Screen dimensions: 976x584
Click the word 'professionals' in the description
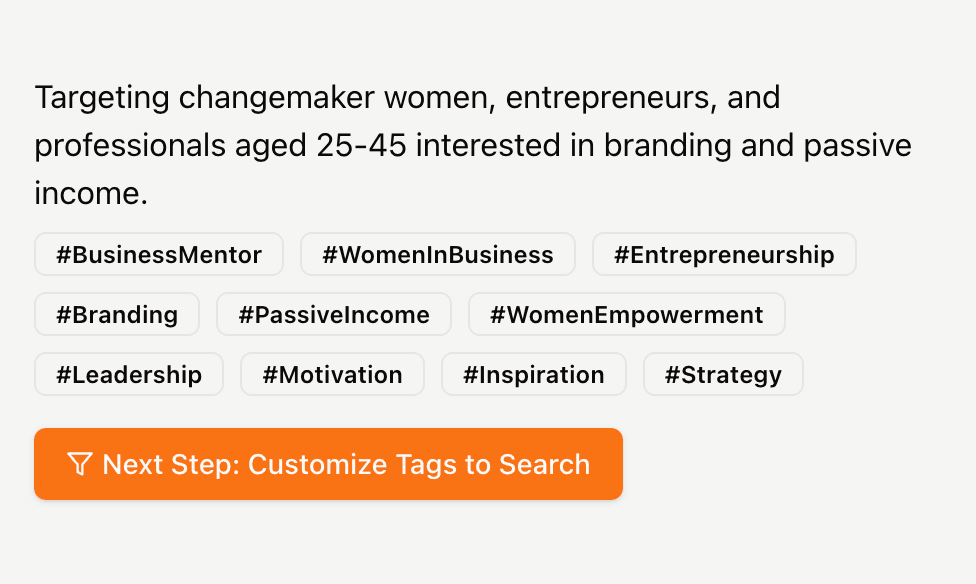[x=130, y=147]
